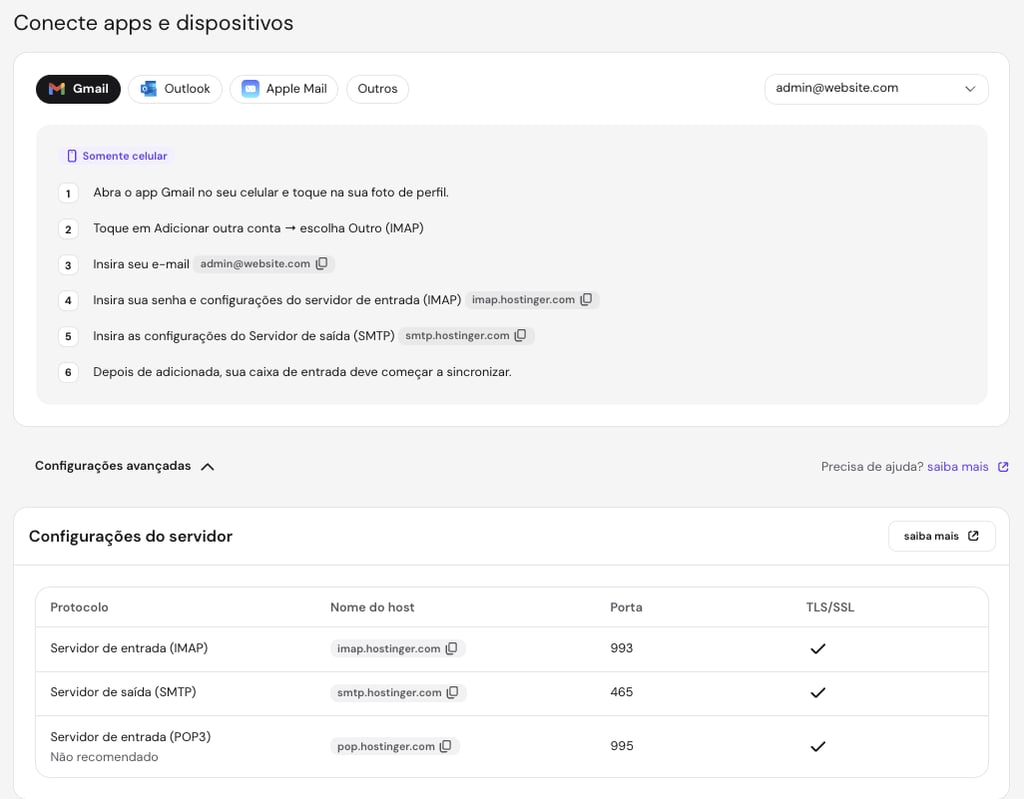Click the TLS/SSL checkmark for POP3 row

click(x=818, y=747)
